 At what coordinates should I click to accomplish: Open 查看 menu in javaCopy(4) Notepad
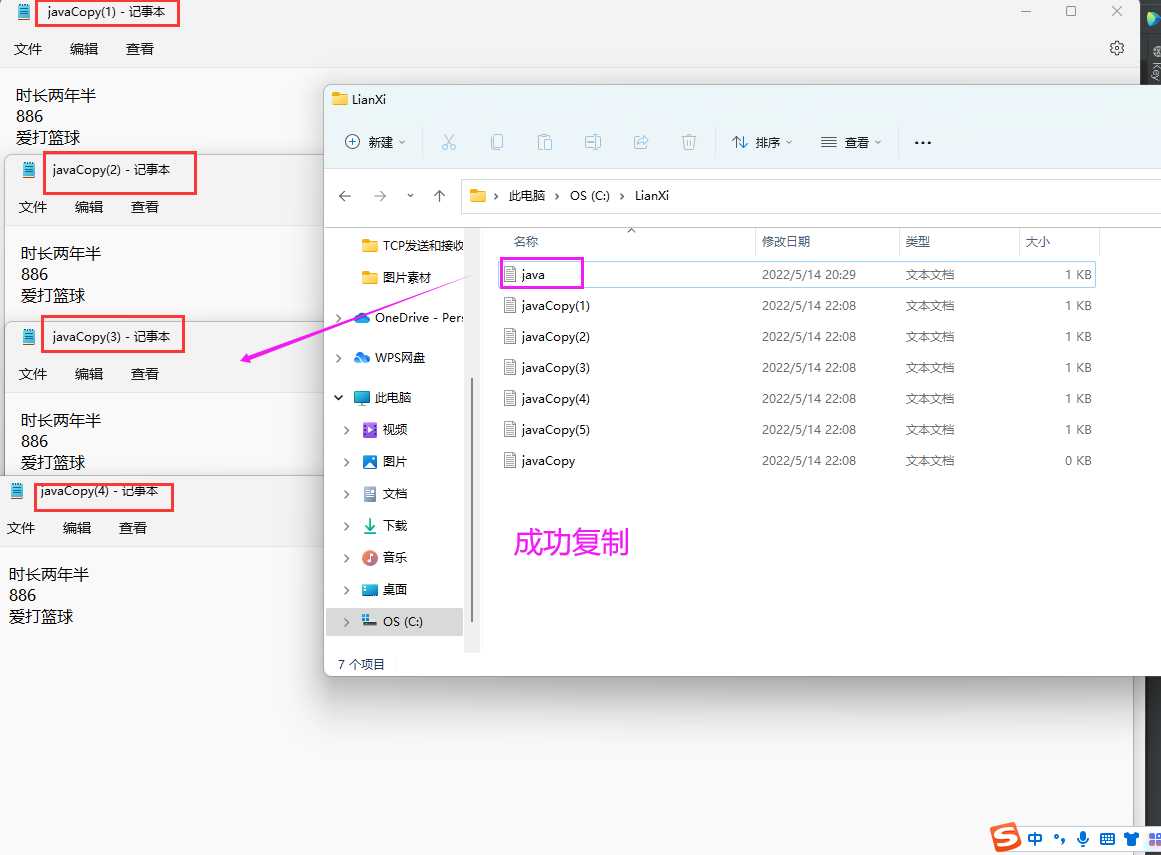pyautogui.click(x=133, y=528)
